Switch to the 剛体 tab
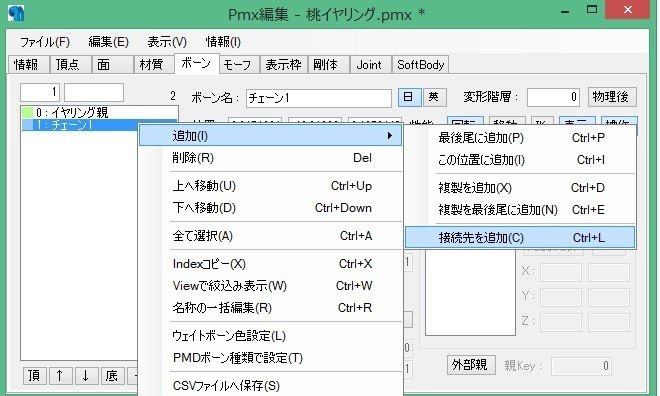 [x=329, y=64]
